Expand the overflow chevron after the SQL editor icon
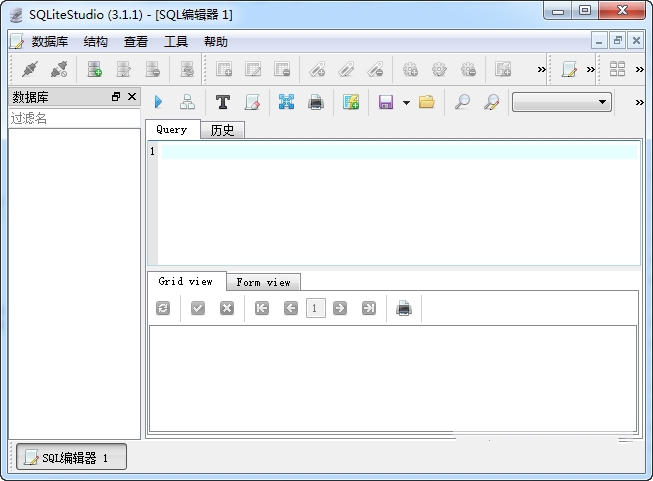This screenshot has height=481, width=653. click(x=591, y=70)
